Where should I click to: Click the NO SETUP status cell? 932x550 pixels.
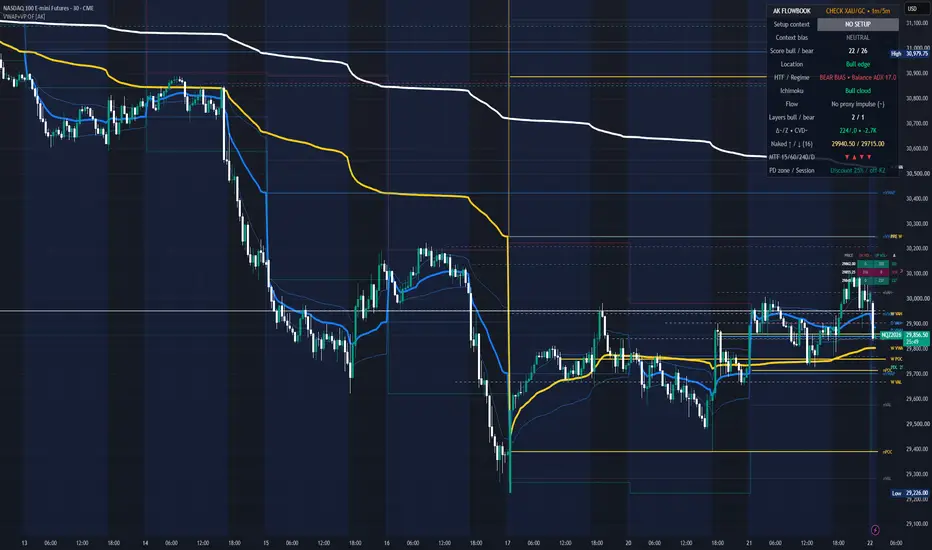(858, 24)
